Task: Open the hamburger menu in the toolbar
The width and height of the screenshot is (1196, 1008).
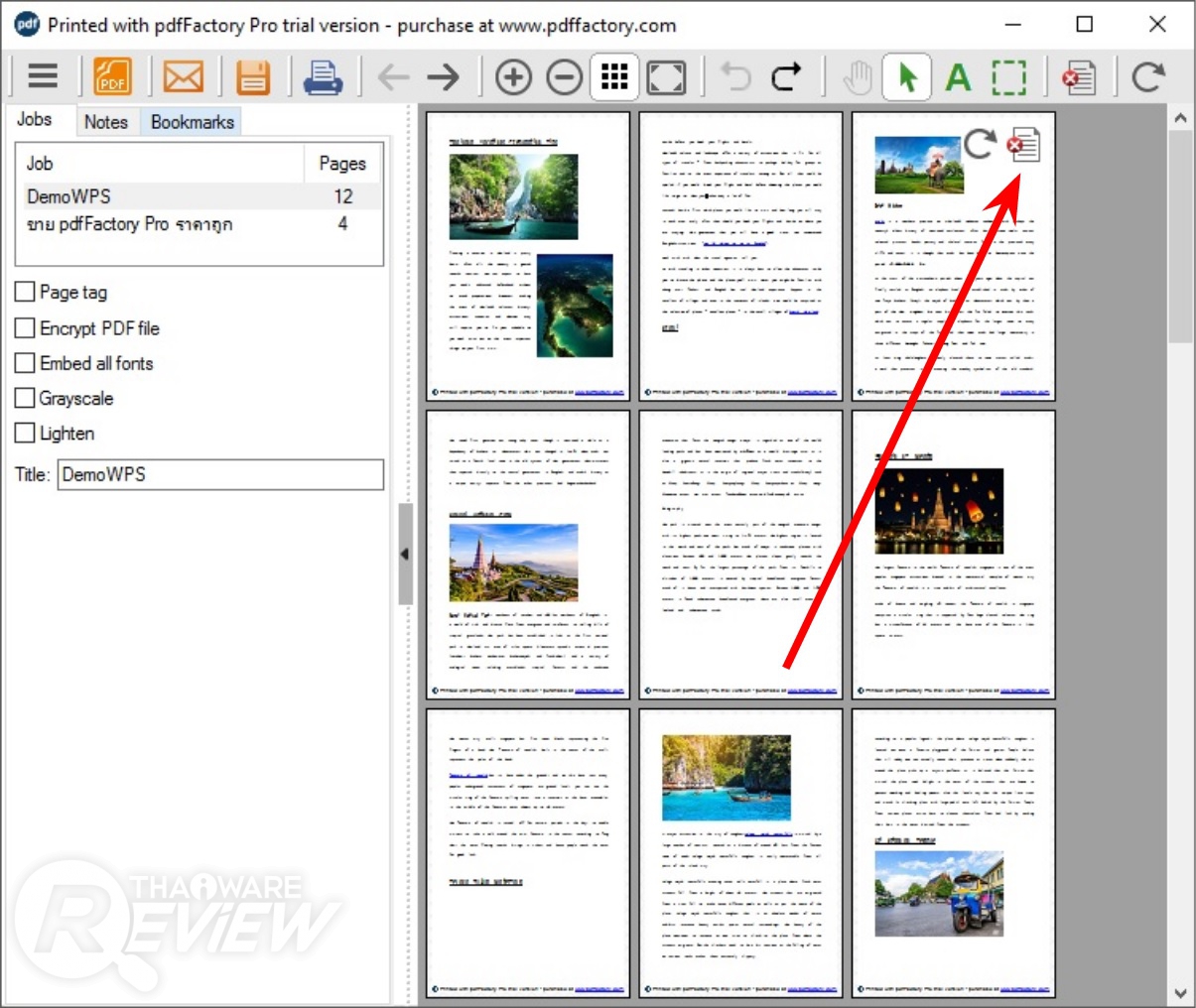Action: pyautogui.click(x=43, y=76)
